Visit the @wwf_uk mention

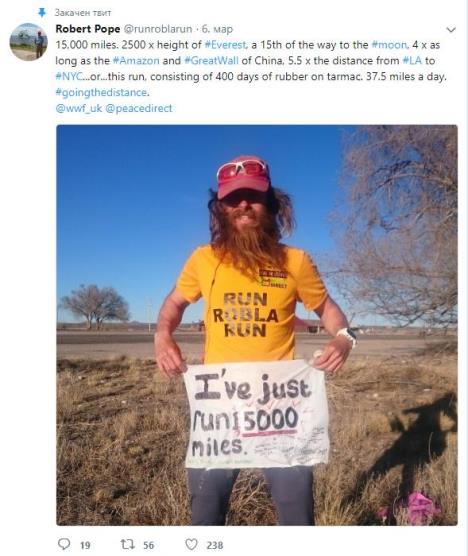[79, 109]
